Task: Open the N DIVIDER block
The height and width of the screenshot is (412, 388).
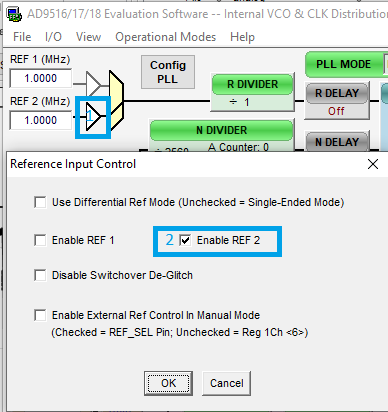Action: coord(222,130)
